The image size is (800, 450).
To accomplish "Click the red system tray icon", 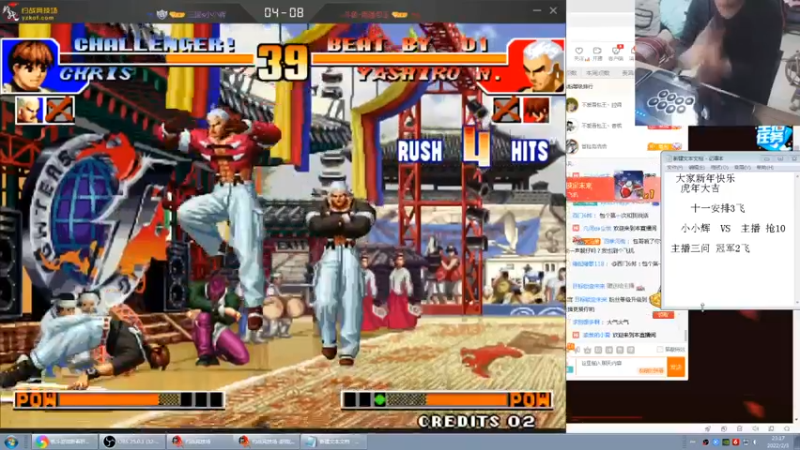I will [x=736, y=442].
